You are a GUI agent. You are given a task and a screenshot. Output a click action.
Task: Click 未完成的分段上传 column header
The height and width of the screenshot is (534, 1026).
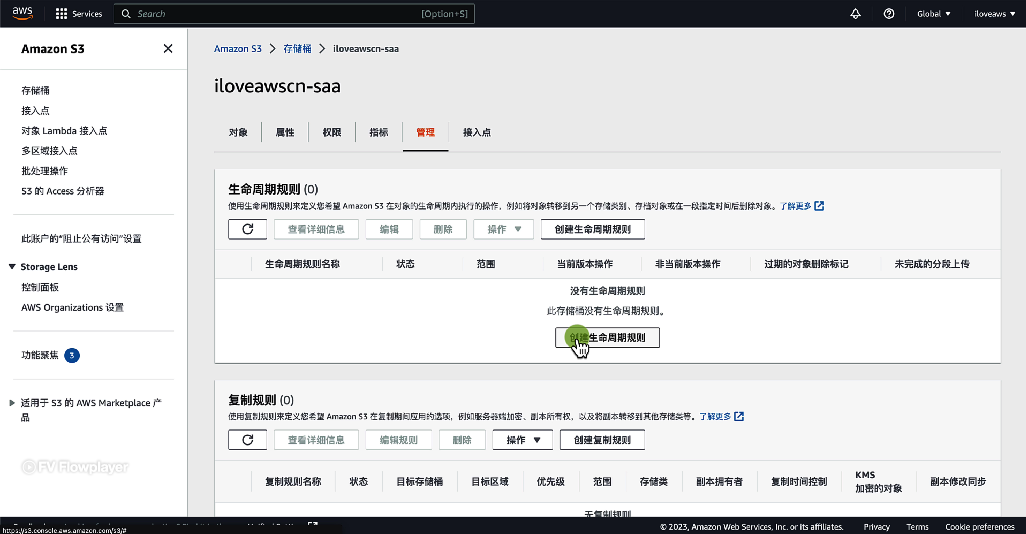[932, 264]
